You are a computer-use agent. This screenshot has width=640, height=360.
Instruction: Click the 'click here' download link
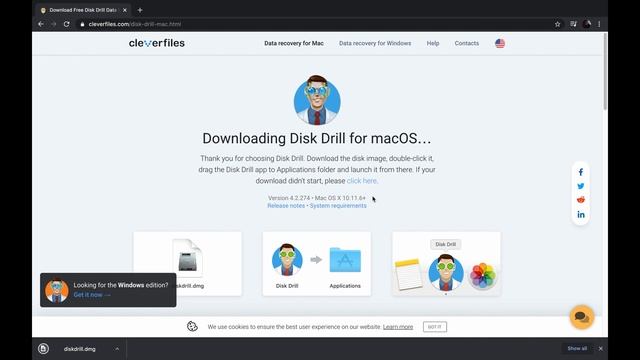[362, 181]
